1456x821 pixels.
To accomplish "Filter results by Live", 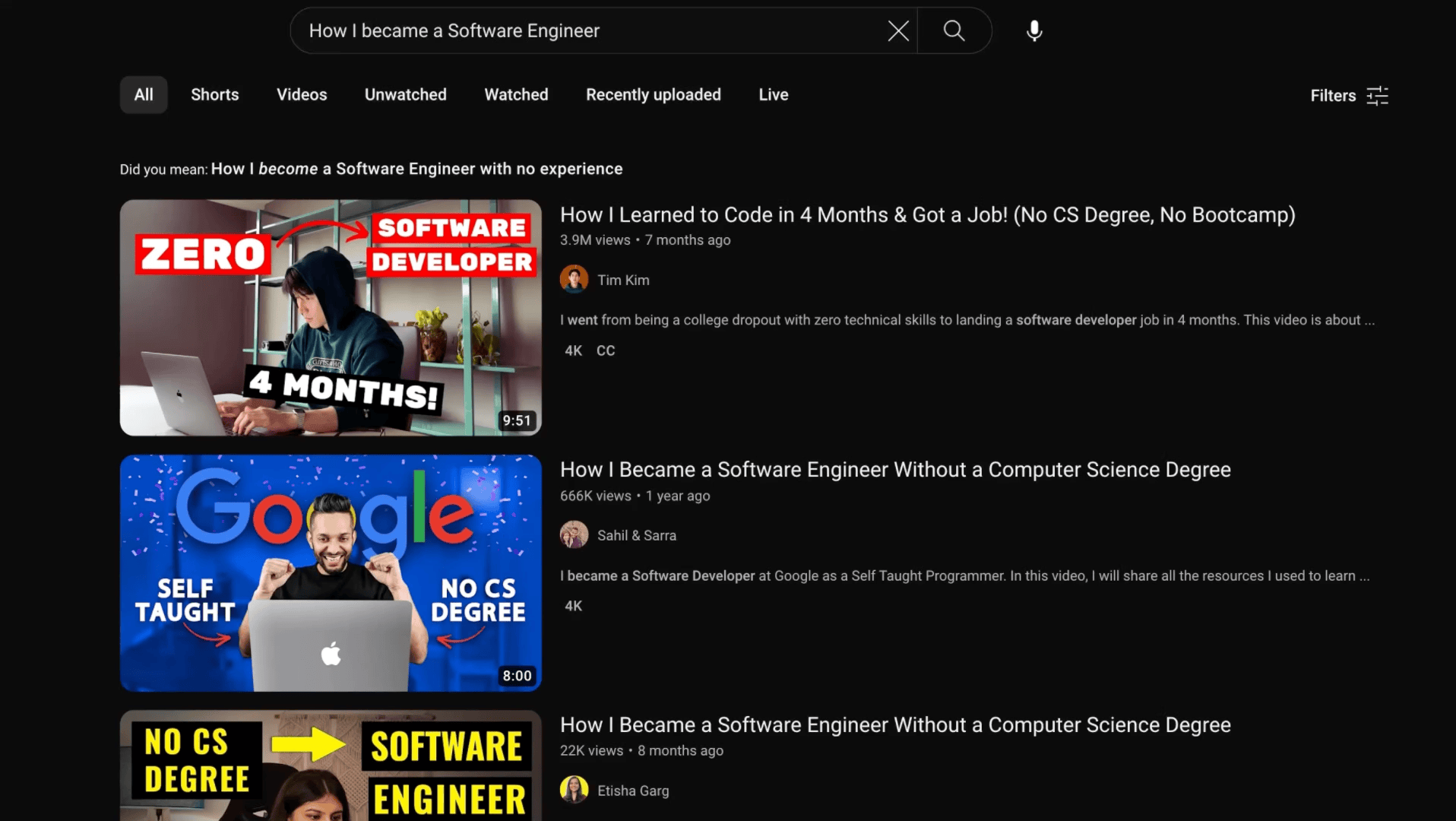I will [x=774, y=95].
